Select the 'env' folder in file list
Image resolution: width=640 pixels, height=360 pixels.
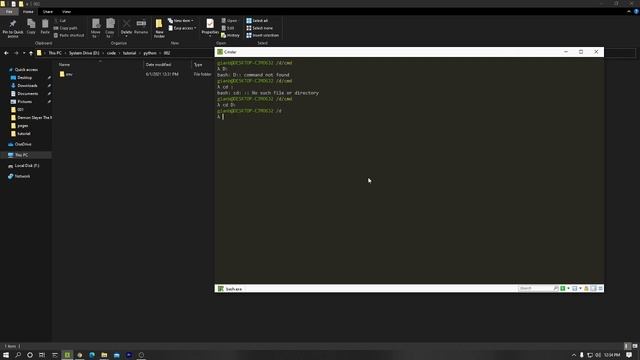[x=66, y=74]
